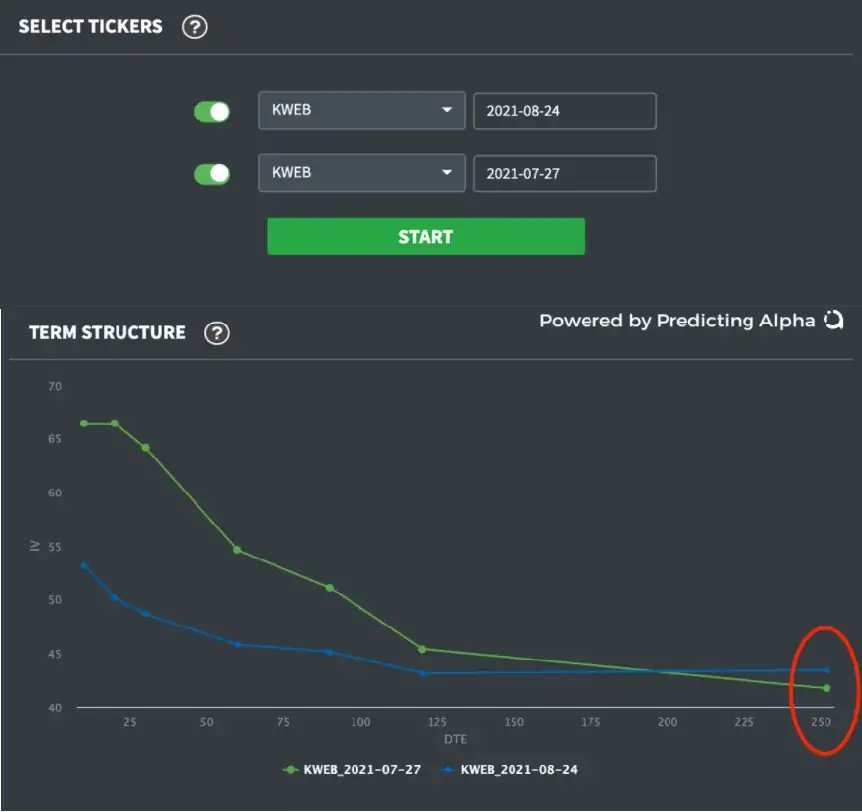
Task: Open second KWEB ticker dropdown
Action: (x=361, y=173)
